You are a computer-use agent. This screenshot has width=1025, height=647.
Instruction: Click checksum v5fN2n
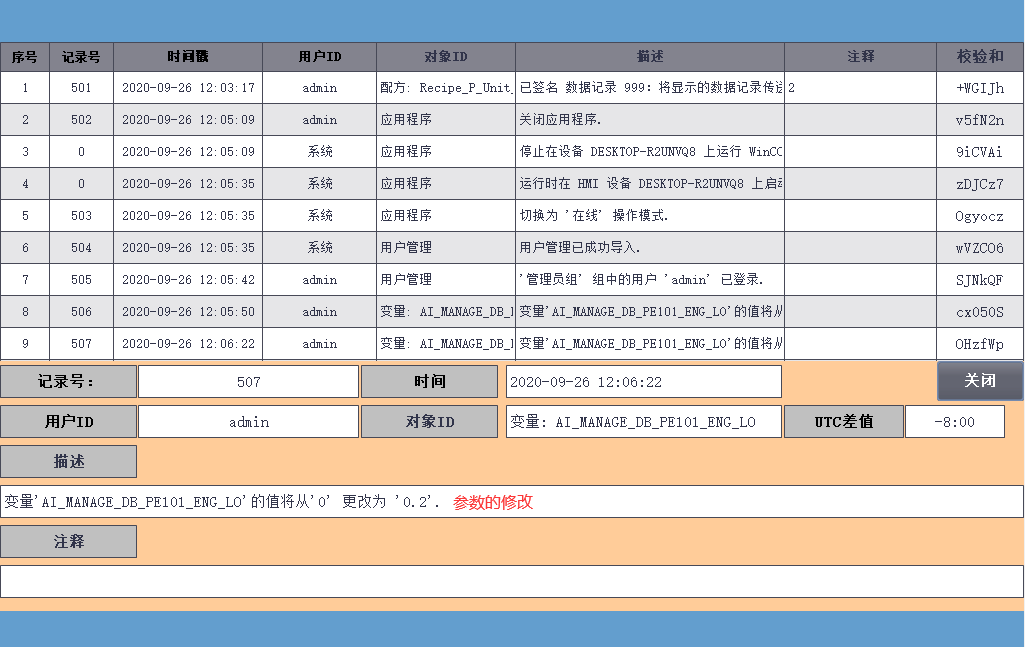coord(980,120)
